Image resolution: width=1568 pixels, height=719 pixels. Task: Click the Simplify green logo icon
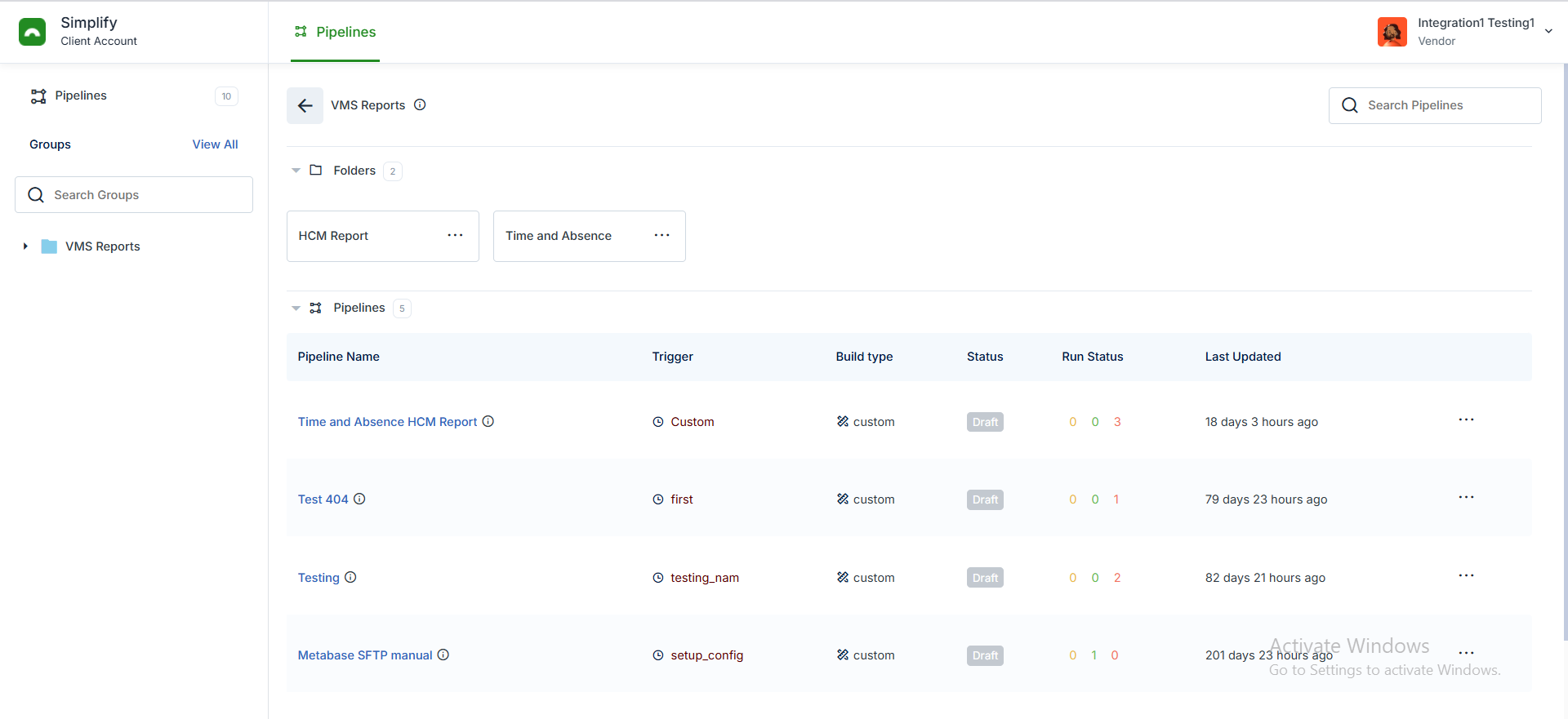tap(33, 32)
